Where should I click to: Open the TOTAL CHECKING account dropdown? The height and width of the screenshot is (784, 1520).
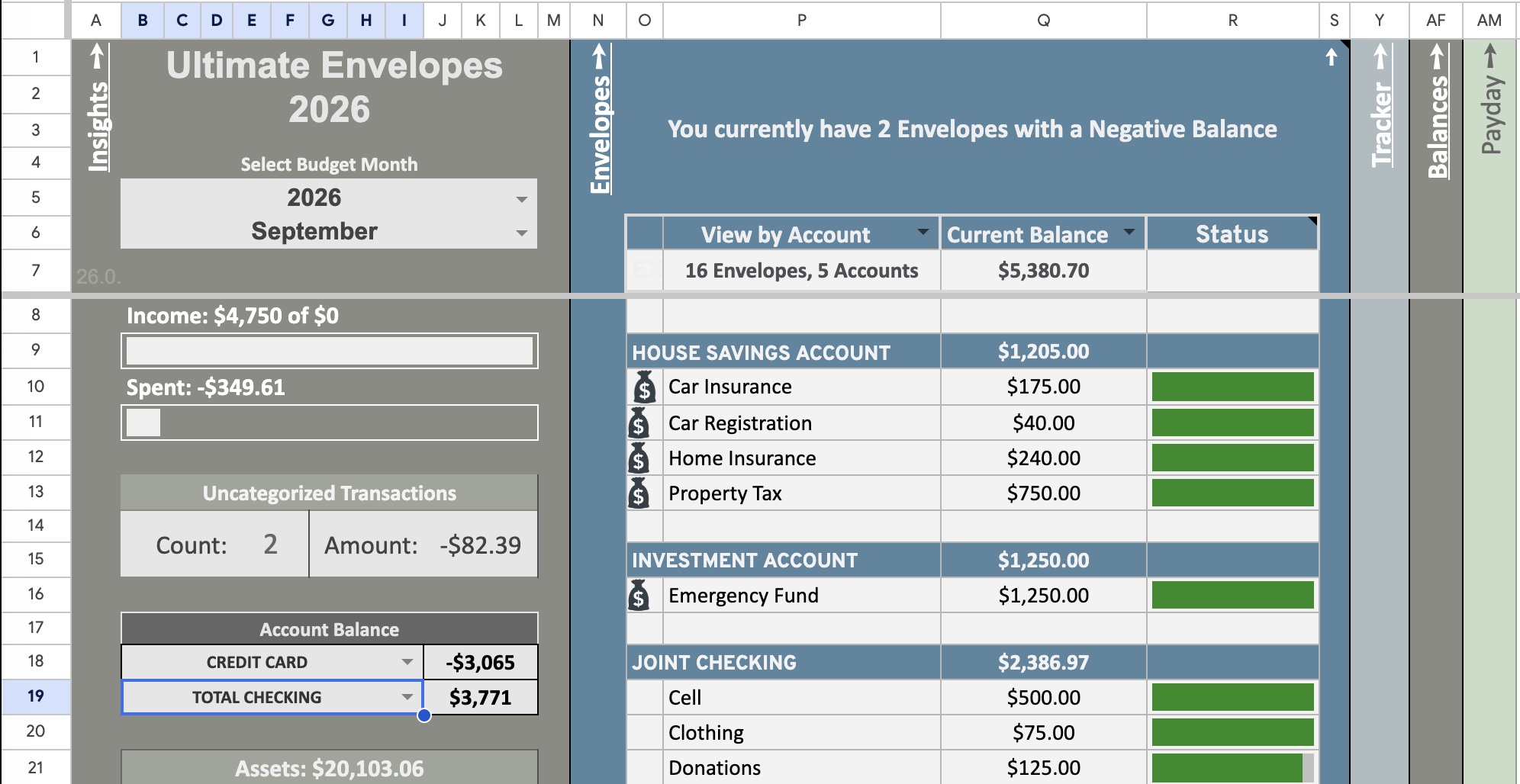[x=407, y=697]
